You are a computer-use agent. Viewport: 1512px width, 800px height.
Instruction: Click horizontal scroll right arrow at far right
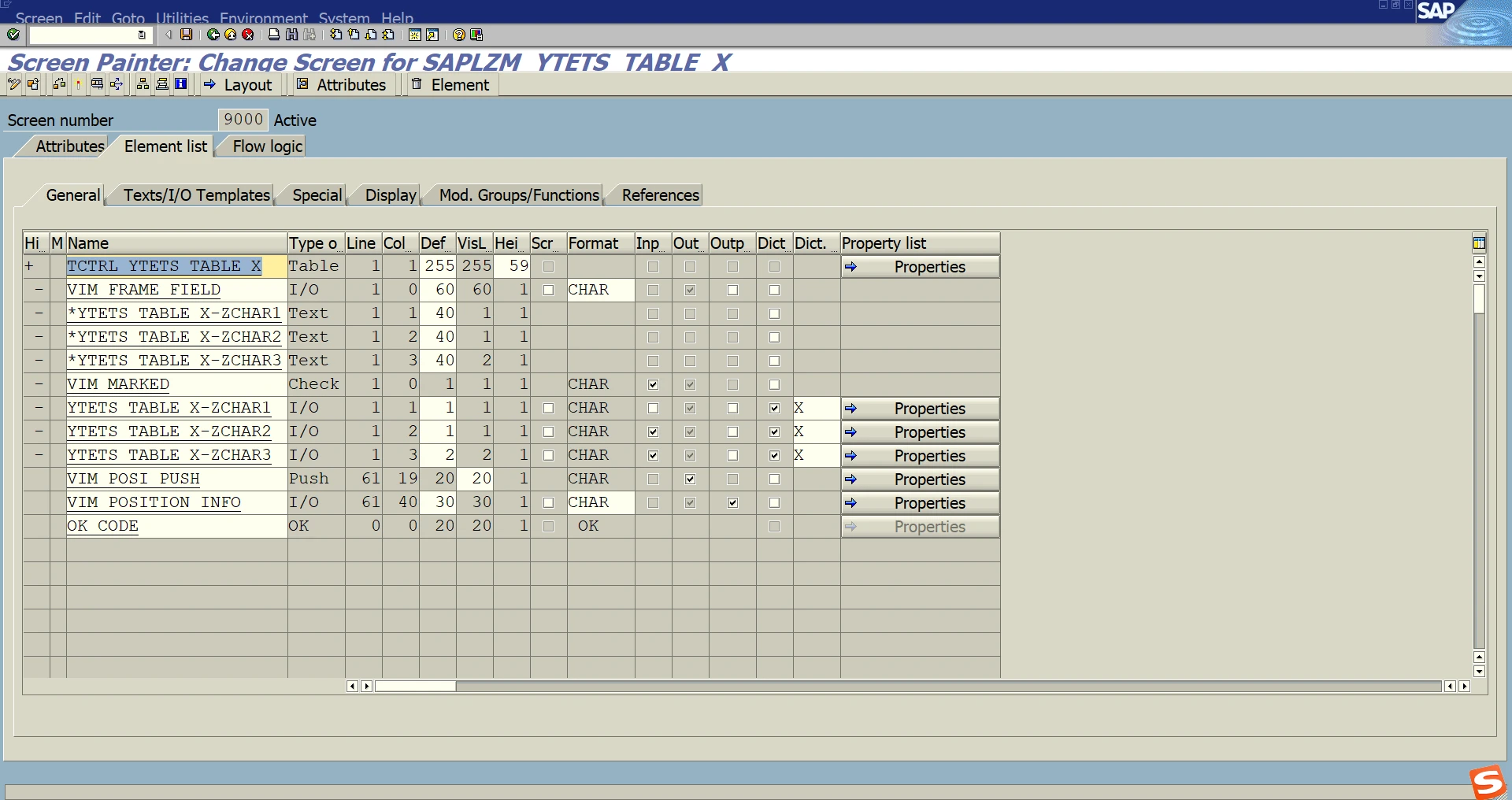[x=1464, y=687]
